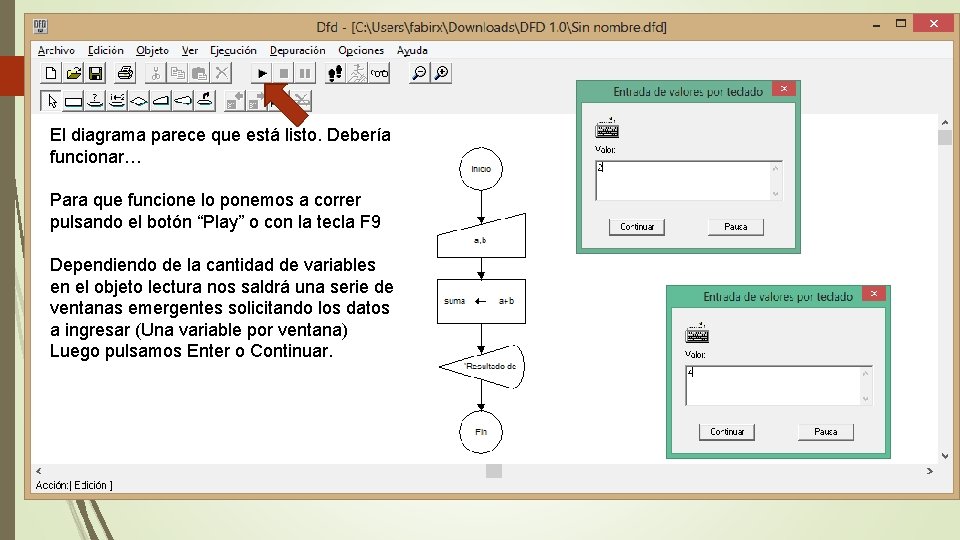Viewport: 960px width, 540px height.
Task: Click Pausa in lower input dialog
Action: pyautogui.click(x=825, y=432)
